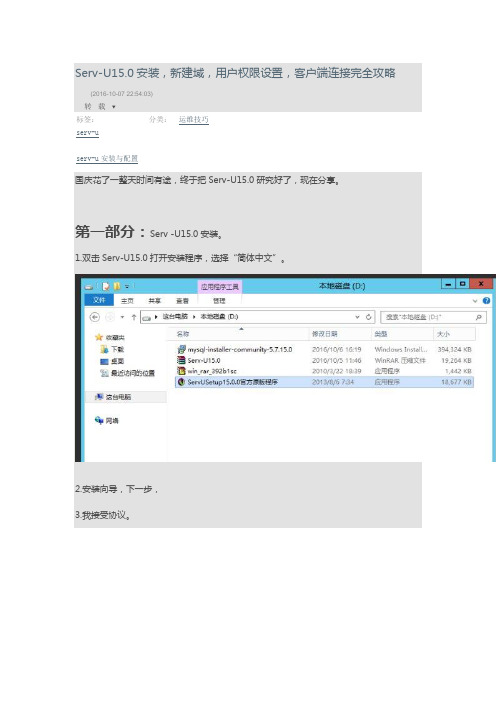
Task: Open the serv-u tag link
Action: pos(87,133)
